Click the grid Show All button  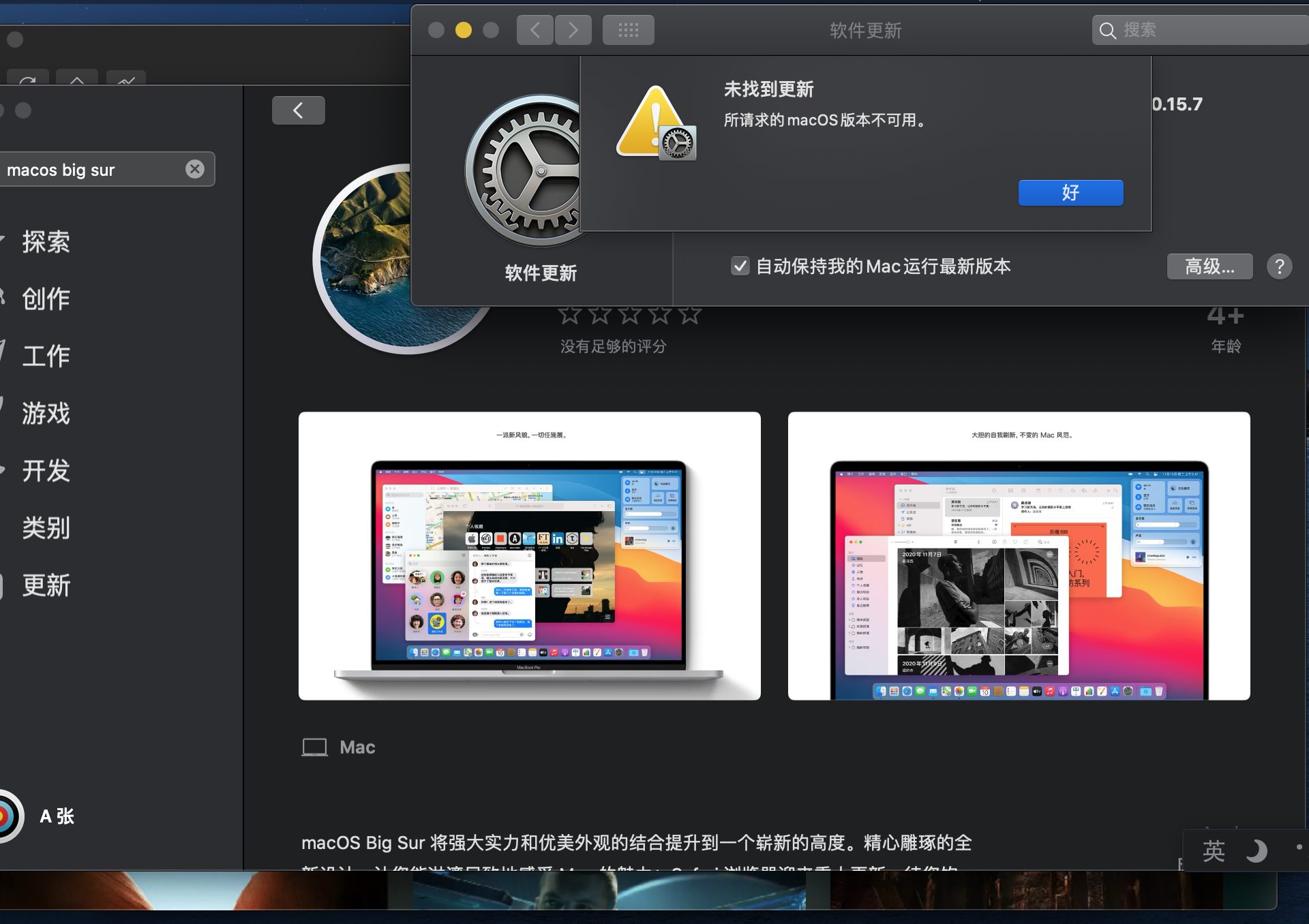pyautogui.click(x=628, y=30)
